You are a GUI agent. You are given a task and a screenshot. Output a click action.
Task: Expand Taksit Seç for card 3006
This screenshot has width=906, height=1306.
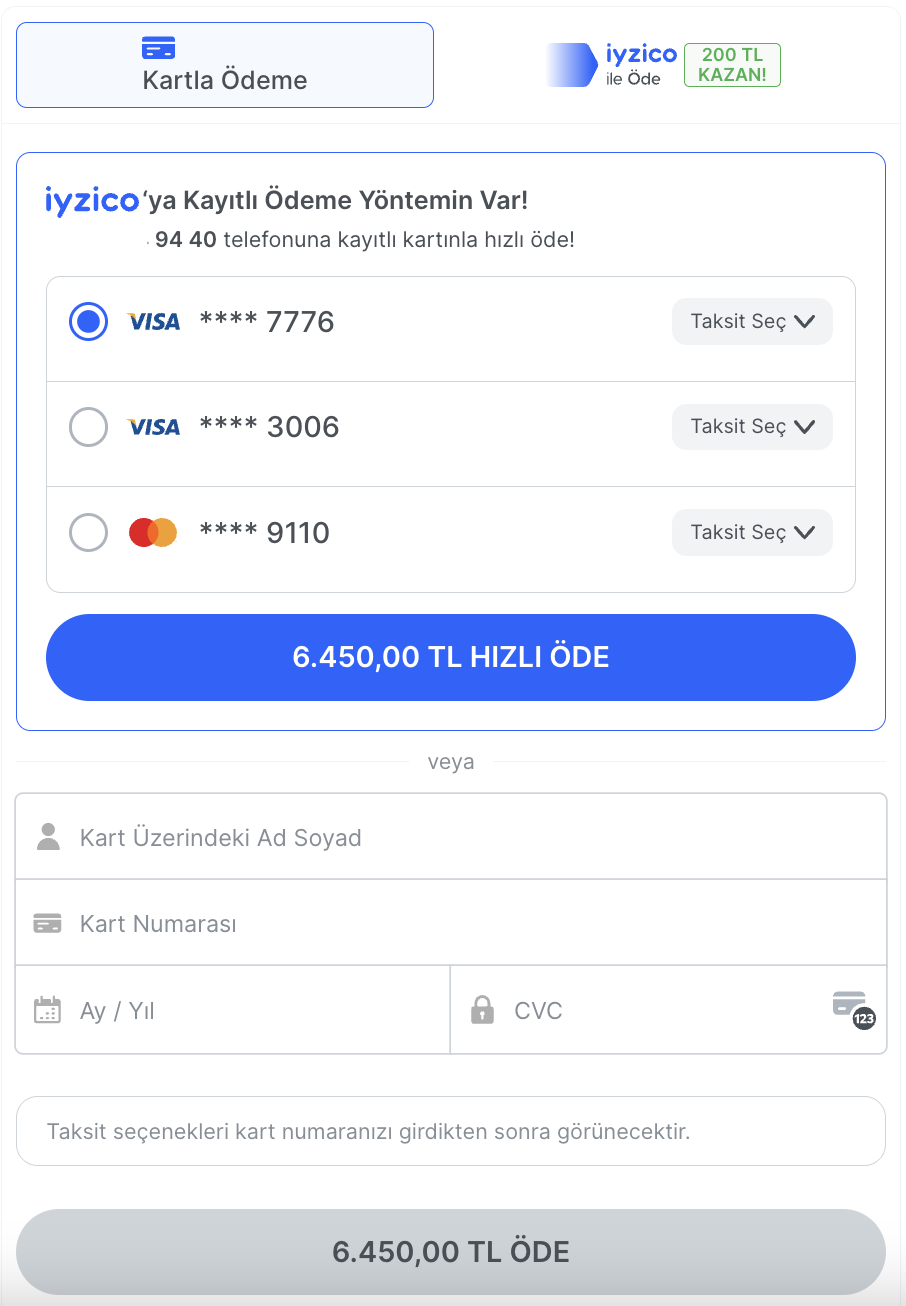(x=752, y=427)
